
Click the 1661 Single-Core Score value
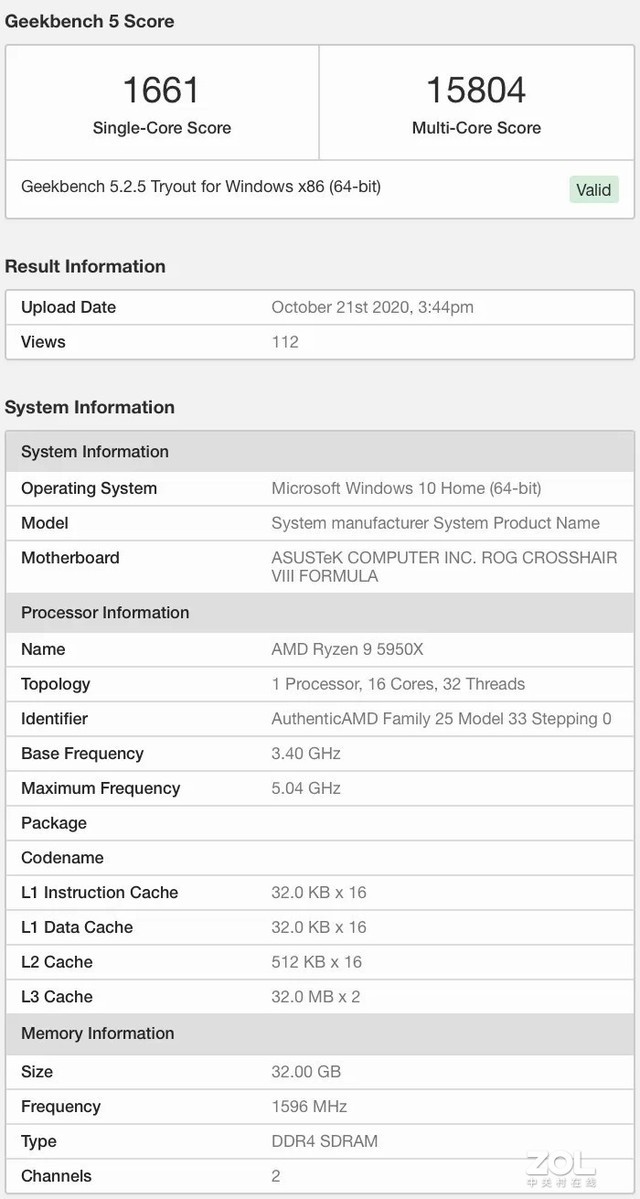click(x=161, y=90)
